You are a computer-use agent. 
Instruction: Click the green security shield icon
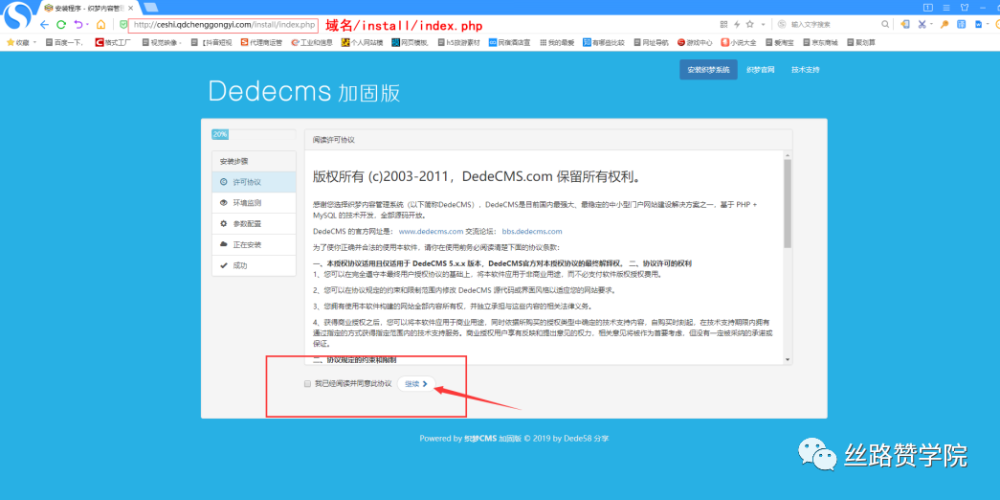click(x=123, y=25)
